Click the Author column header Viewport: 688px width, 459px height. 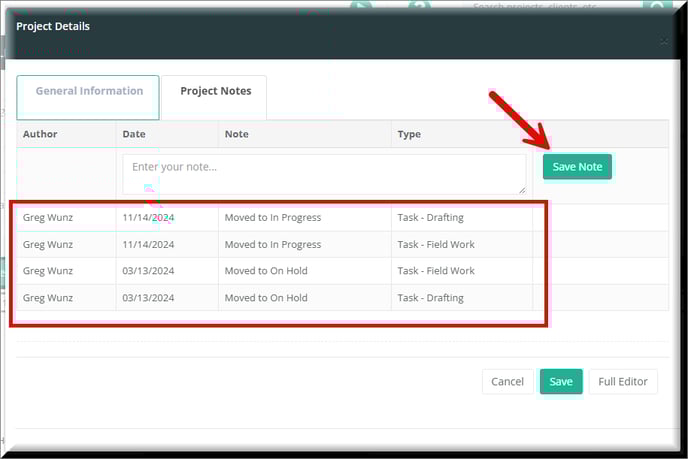coord(41,134)
